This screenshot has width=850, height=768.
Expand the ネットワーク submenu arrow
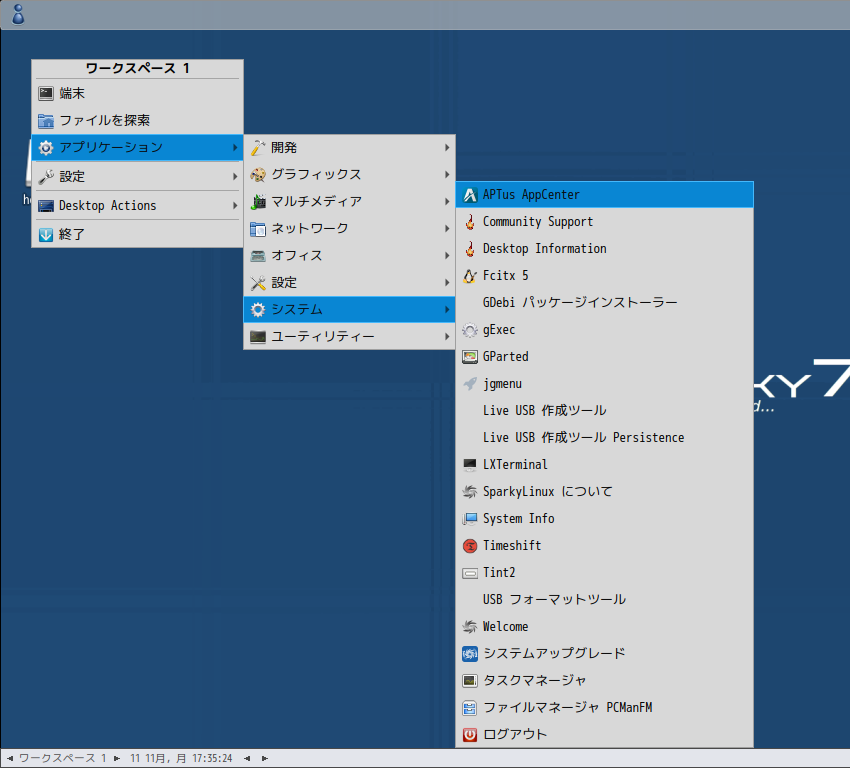click(447, 229)
